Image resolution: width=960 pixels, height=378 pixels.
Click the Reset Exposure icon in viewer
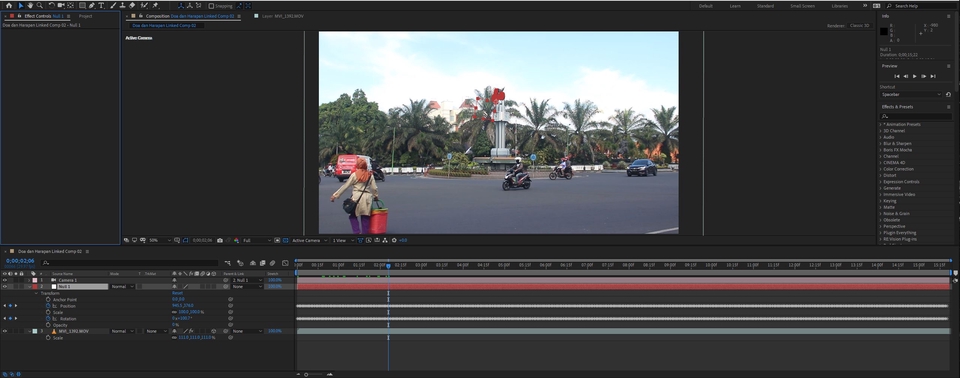click(394, 240)
